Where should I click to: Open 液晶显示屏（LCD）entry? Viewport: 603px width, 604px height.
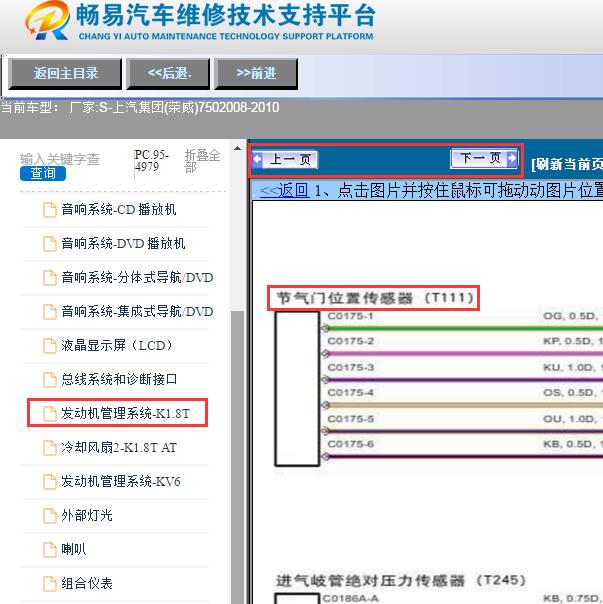117,345
